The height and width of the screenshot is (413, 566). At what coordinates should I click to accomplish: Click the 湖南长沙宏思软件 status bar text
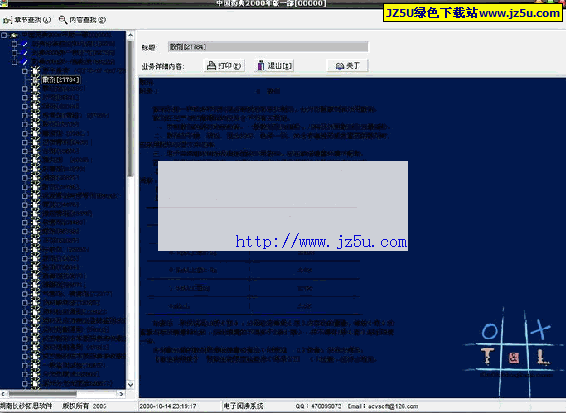coord(26,406)
